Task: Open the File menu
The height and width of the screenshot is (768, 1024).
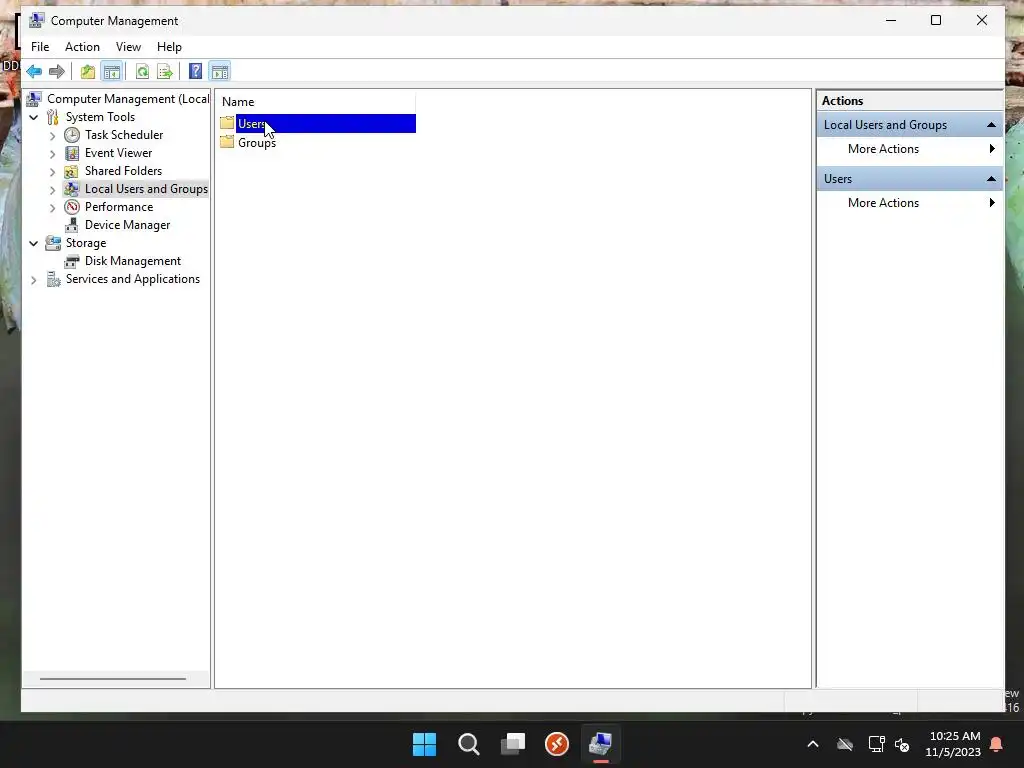Action: (x=40, y=47)
